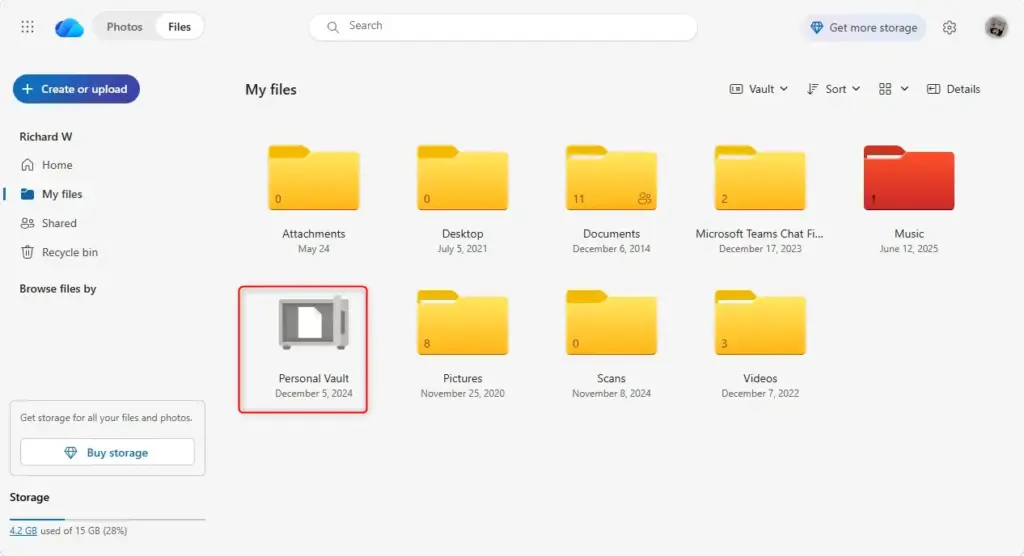Click the Buy storage button
Image resolution: width=1024 pixels, height=556 pixels.
point(107,452)
